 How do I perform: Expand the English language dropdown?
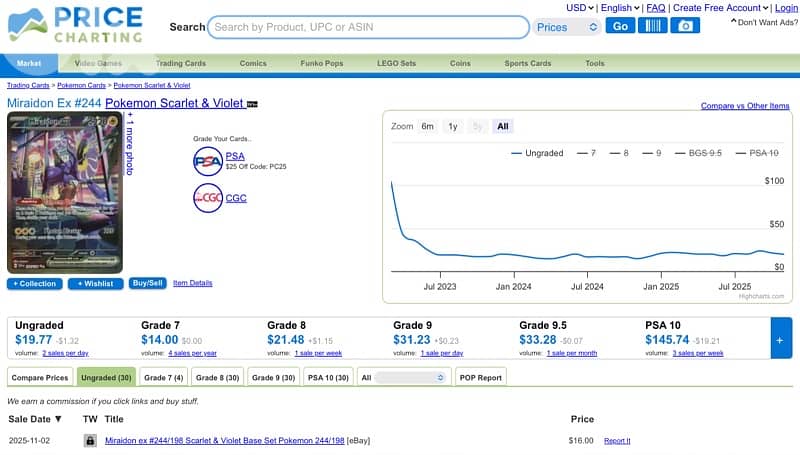pos(620,8)
